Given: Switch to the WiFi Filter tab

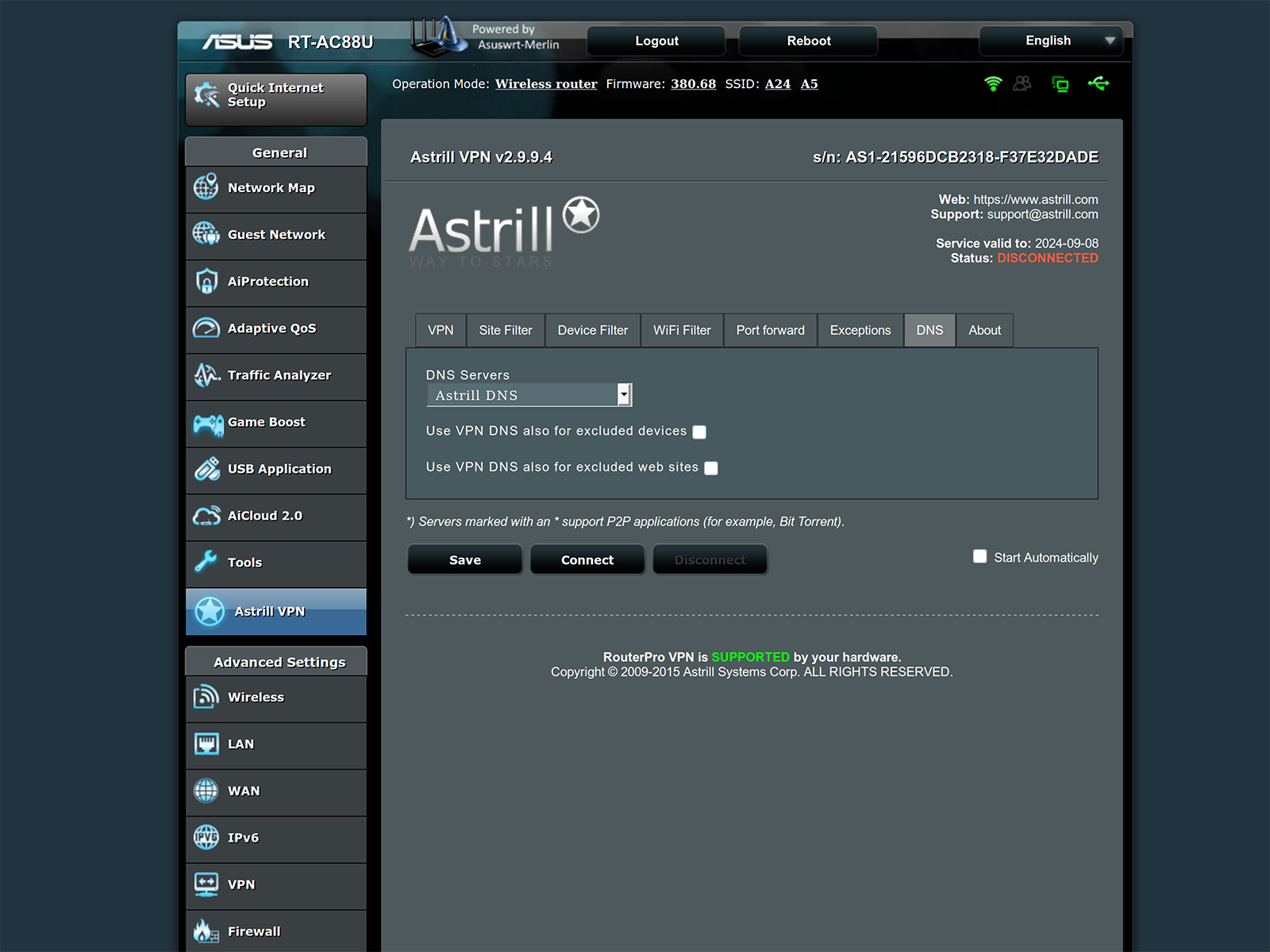Looking at the screenshot, I should click(682, 330).
